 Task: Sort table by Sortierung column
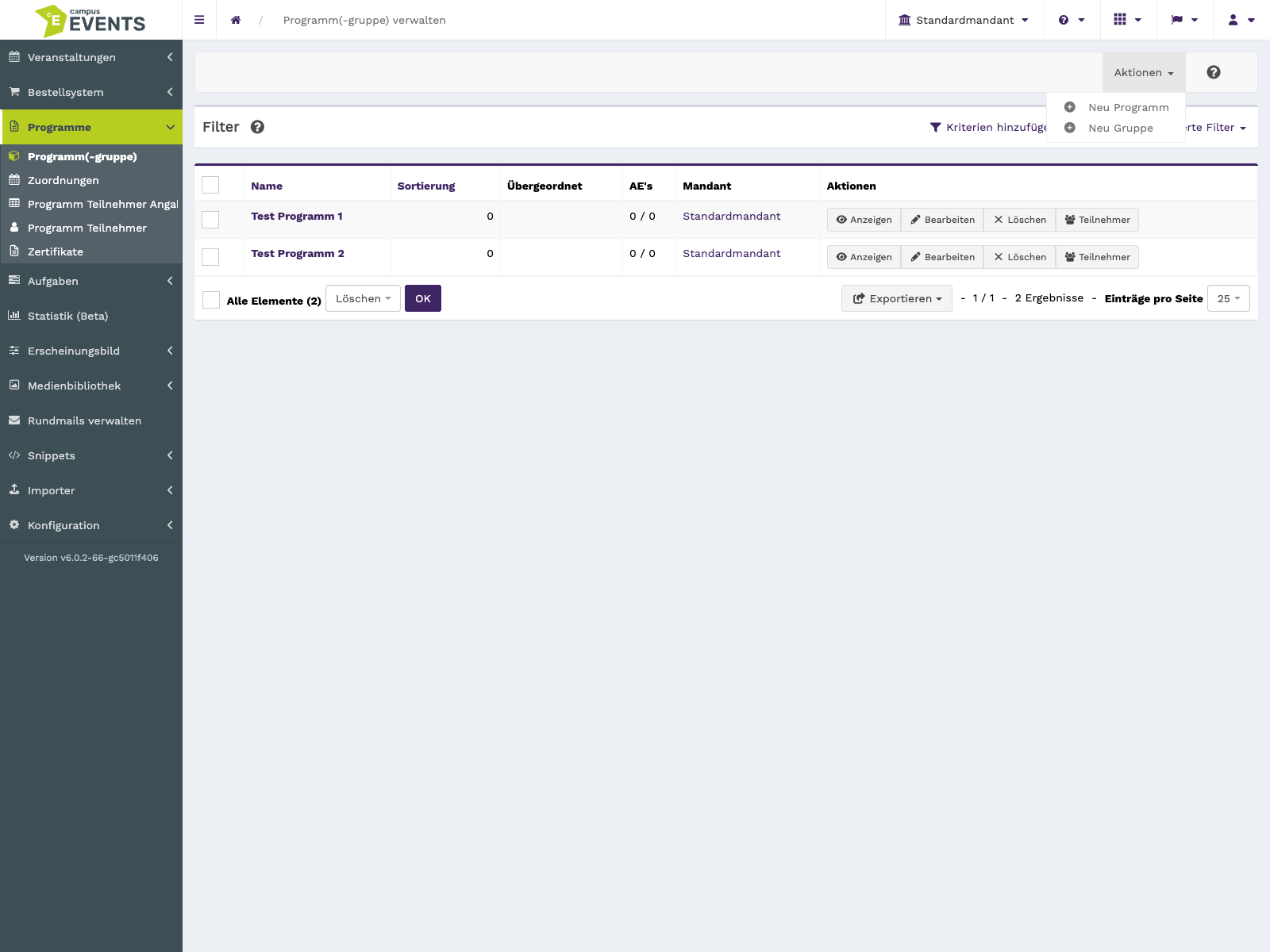tap(426, 186)
